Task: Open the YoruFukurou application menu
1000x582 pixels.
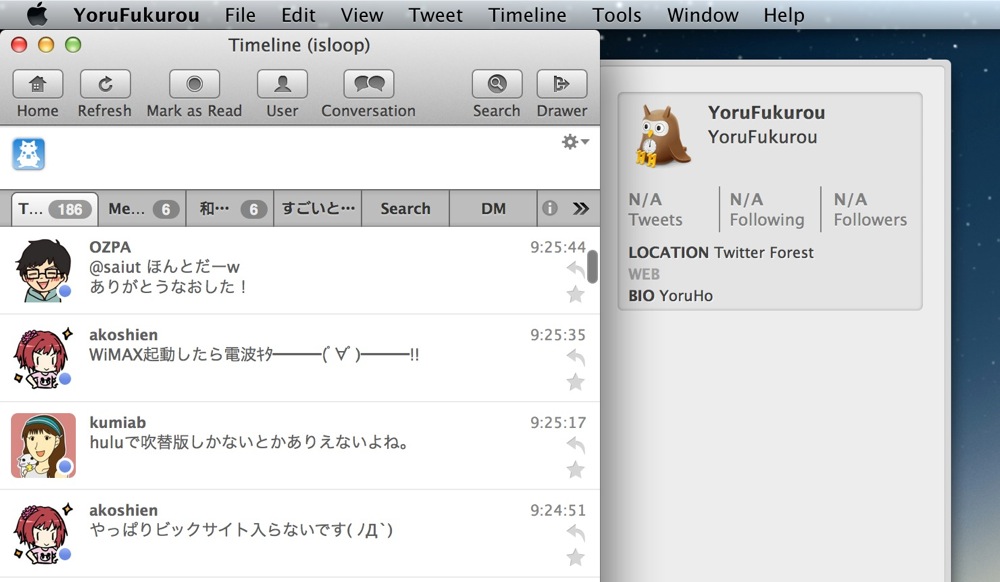Action: point(136,15)
